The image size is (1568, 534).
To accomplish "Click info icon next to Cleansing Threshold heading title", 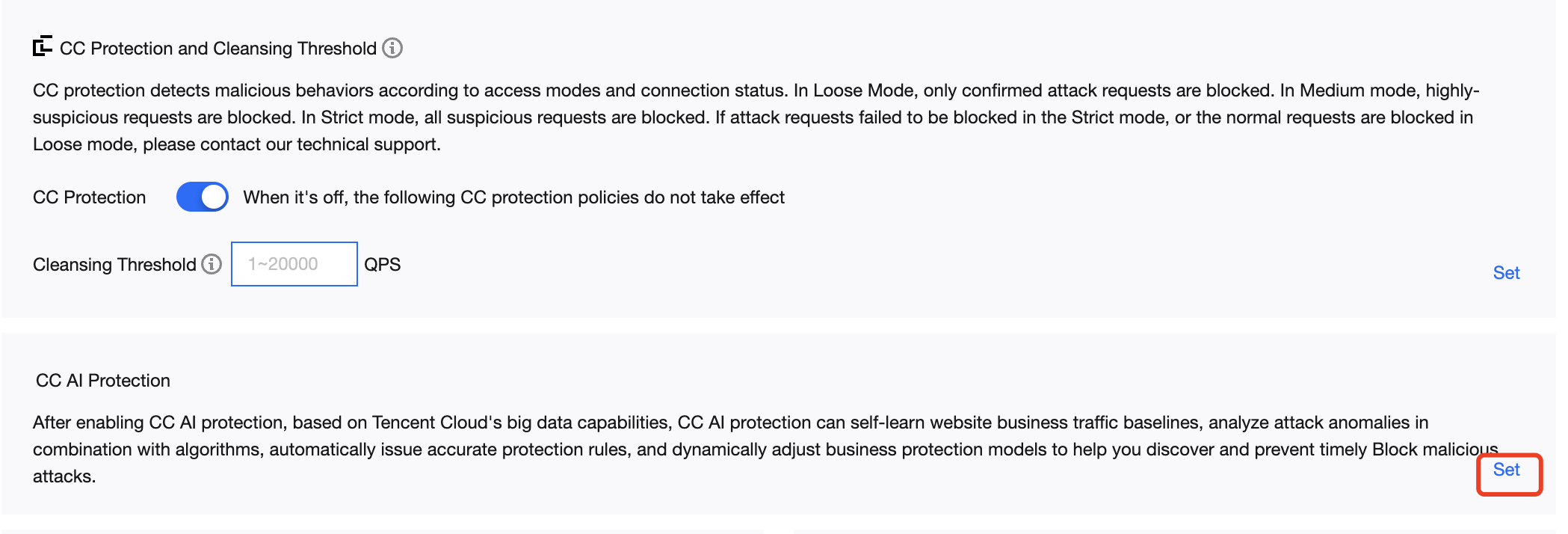I will coord(392,48).
